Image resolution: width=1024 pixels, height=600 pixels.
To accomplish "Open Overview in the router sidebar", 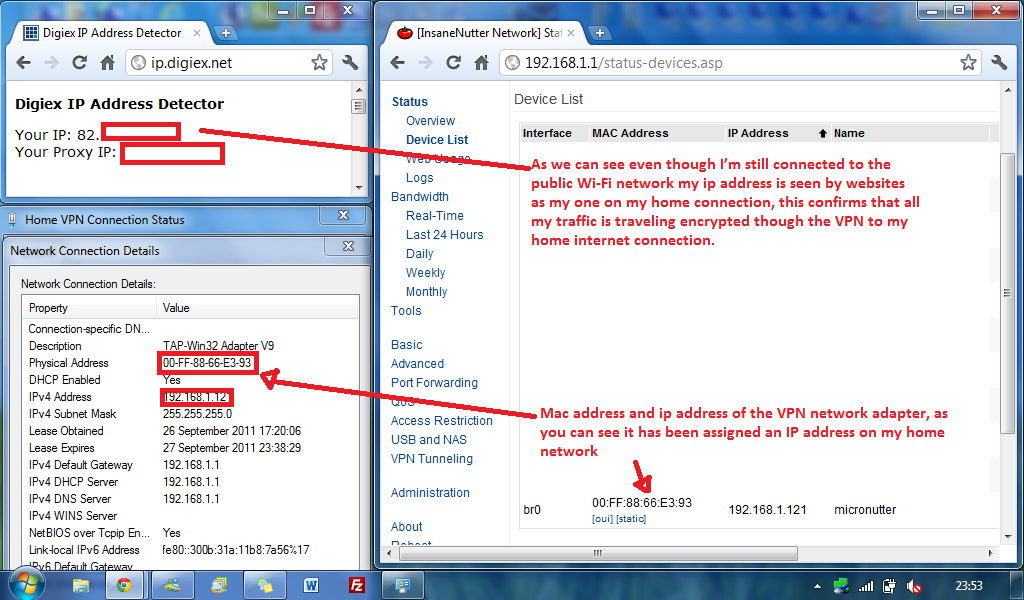I will tap(430, 121).
